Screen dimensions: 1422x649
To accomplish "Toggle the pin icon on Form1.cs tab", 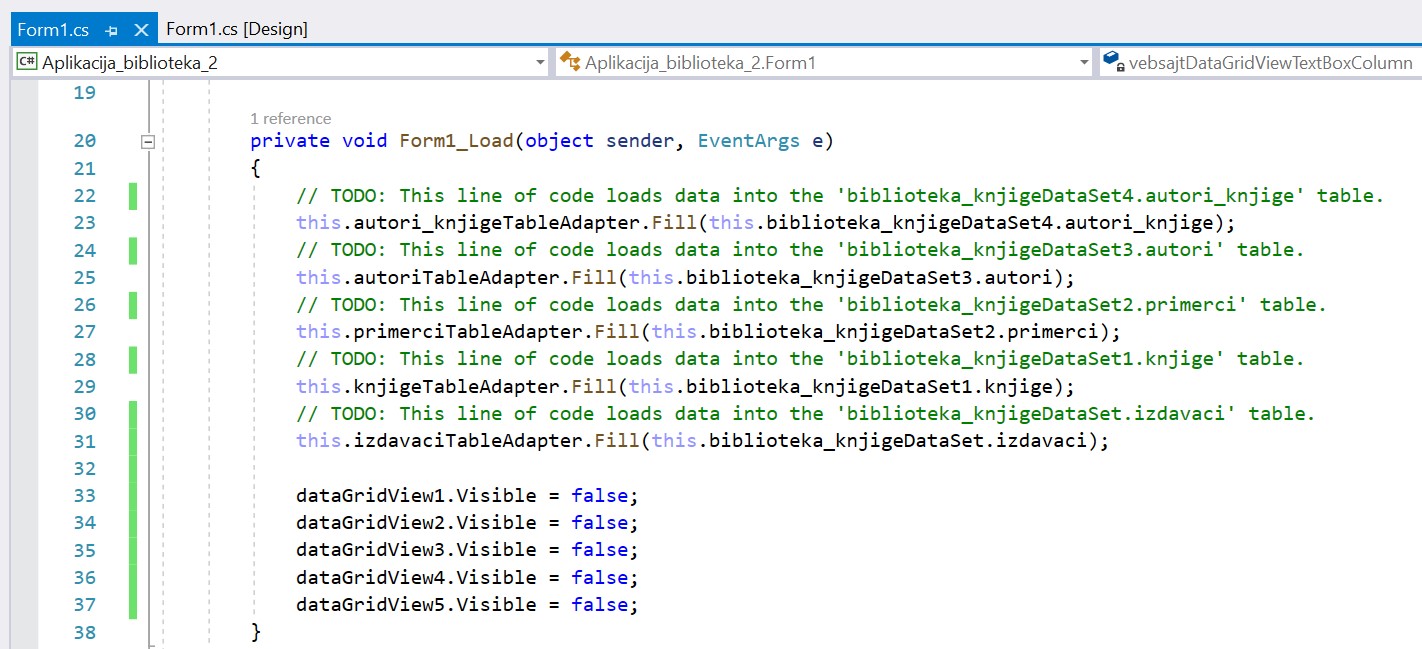I will coord(112,31).
